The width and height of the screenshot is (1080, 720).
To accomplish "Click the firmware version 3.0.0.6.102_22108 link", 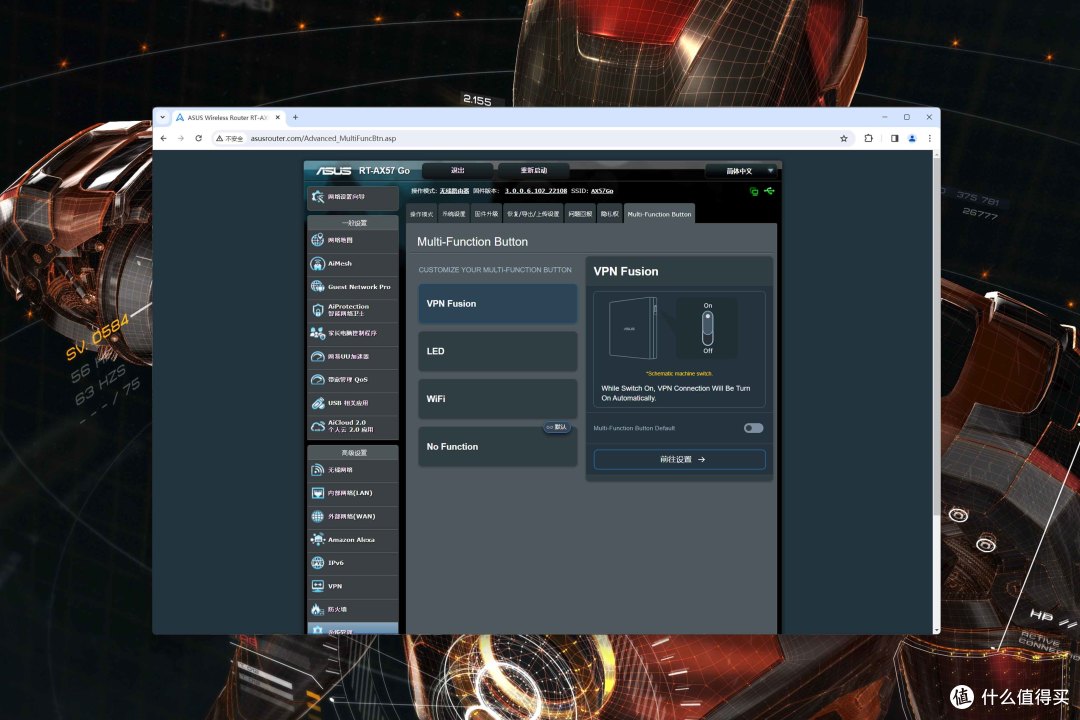I will [x=536, y=191].
